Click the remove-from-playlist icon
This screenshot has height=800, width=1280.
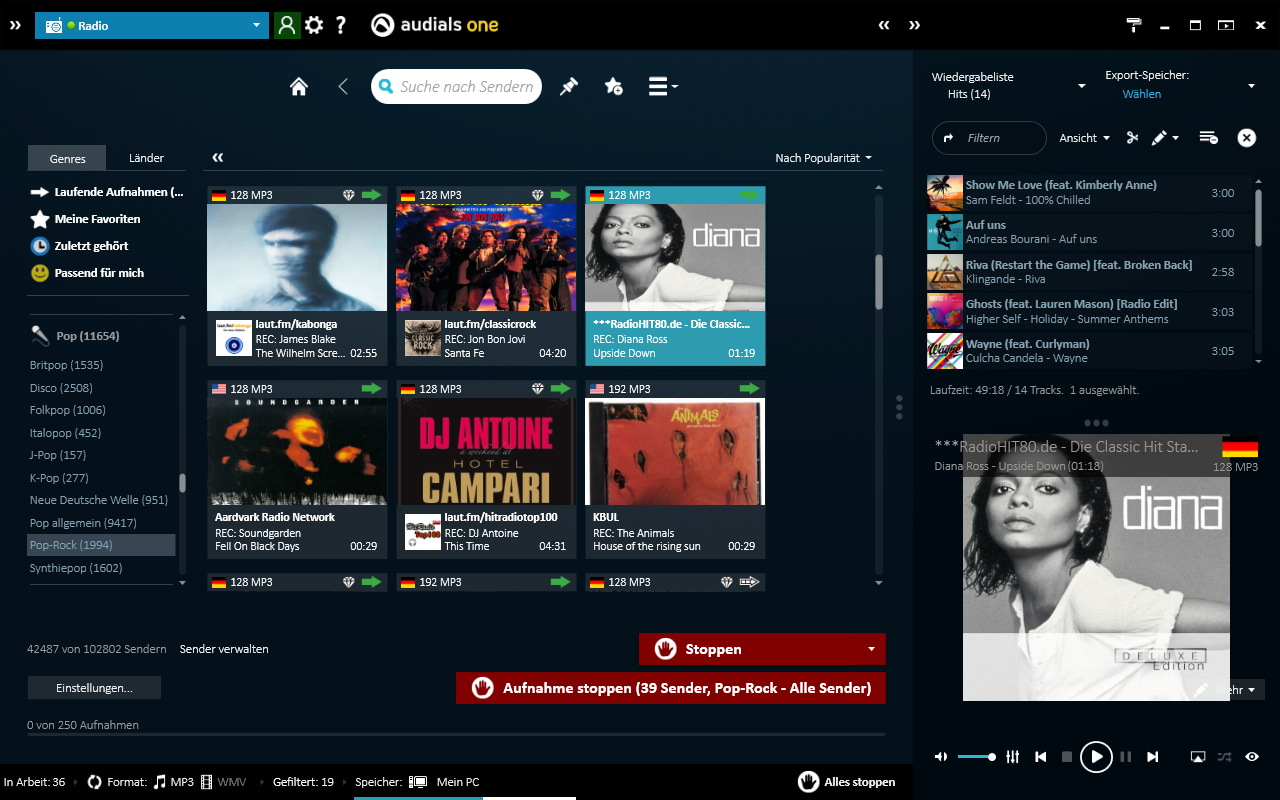(1208, 138)
